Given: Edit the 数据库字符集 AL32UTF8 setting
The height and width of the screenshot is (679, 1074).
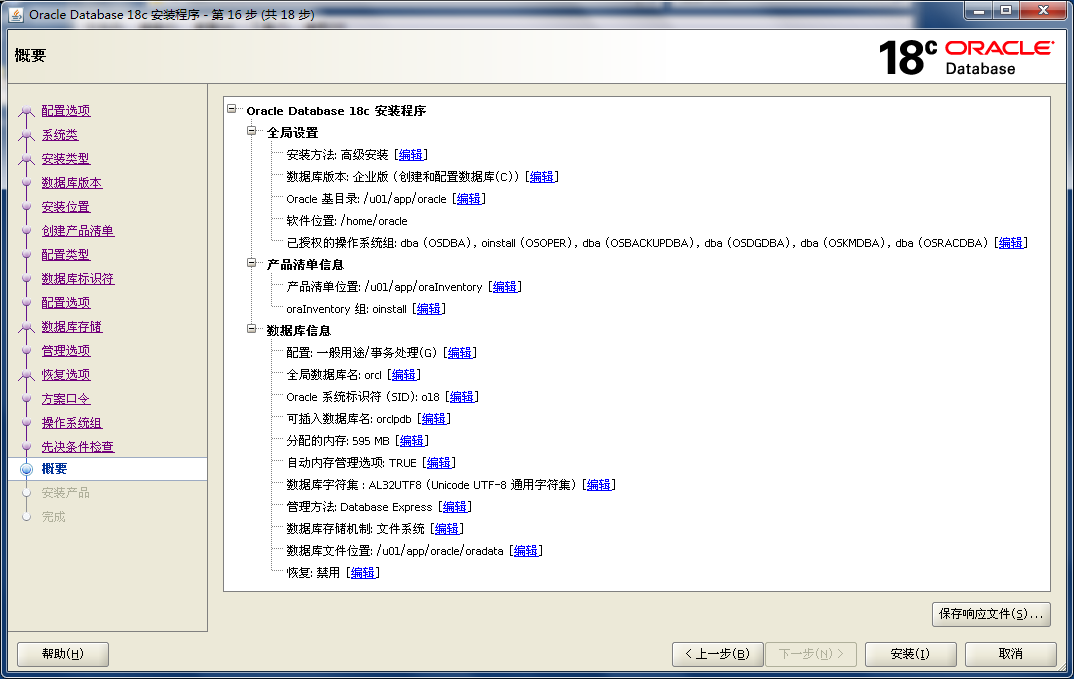Looking at the screenshot, I should coord(598,485).
